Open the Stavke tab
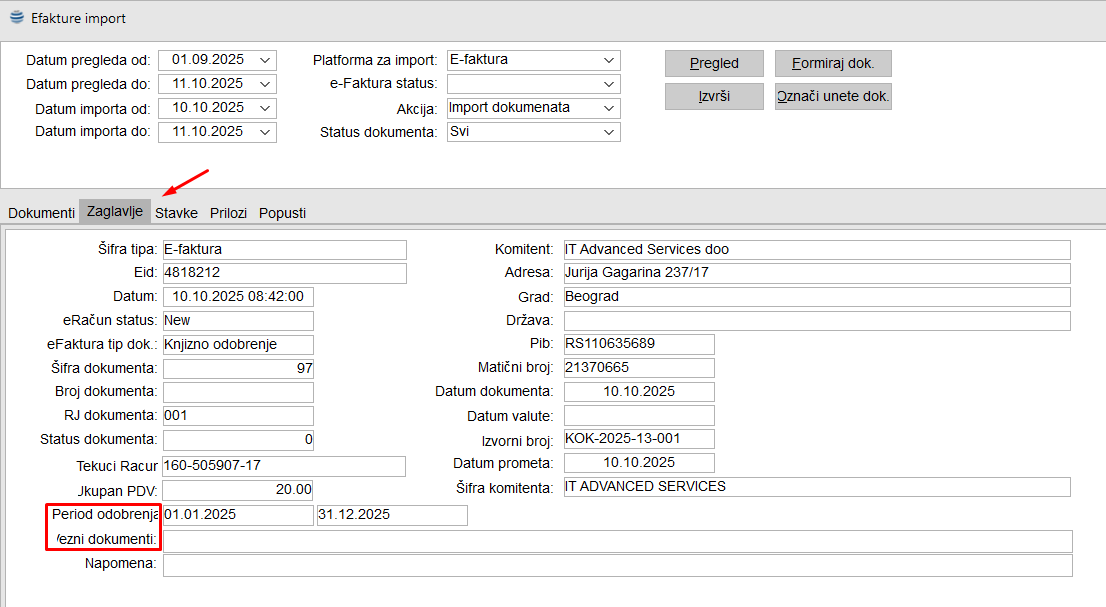The image size is (1106, 607). [176, 213]
